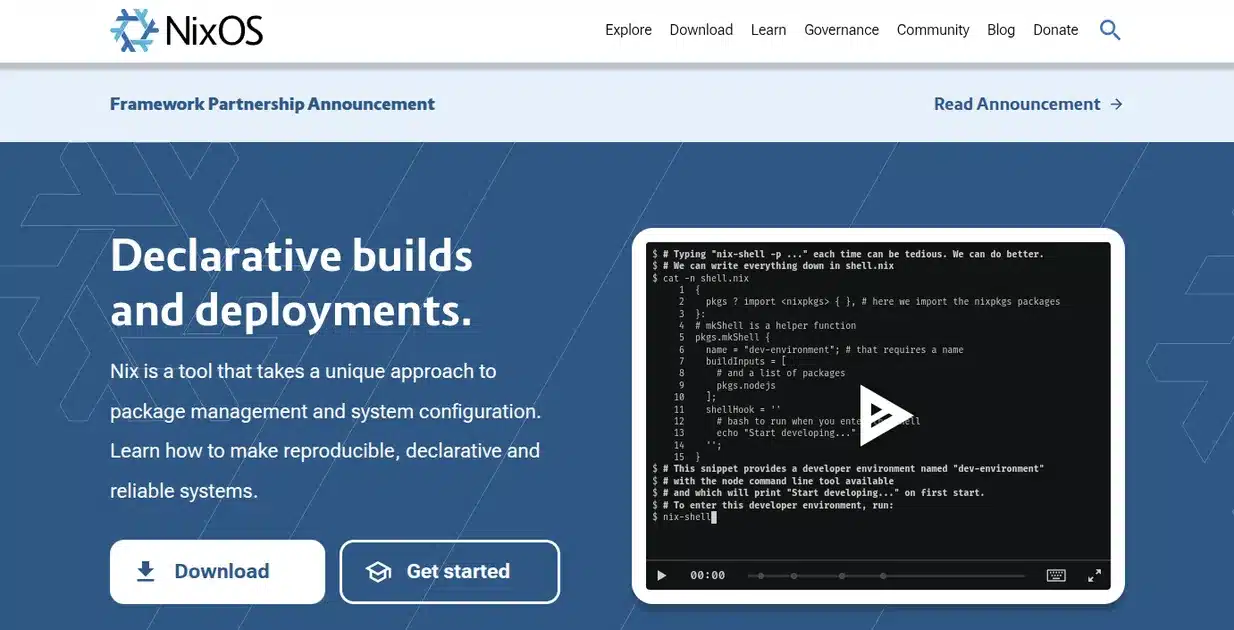Open the site search magnifier icon

click(x=1109, y=30)
